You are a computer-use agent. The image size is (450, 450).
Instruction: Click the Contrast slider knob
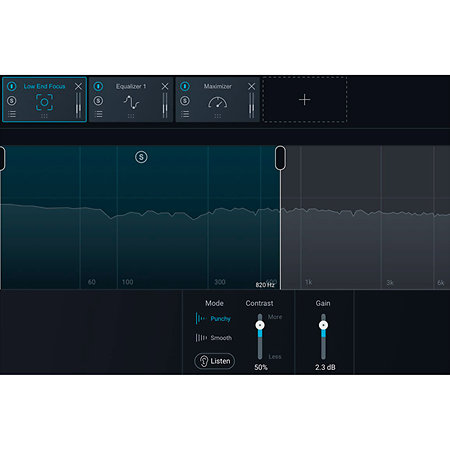[x=260, y=325]
